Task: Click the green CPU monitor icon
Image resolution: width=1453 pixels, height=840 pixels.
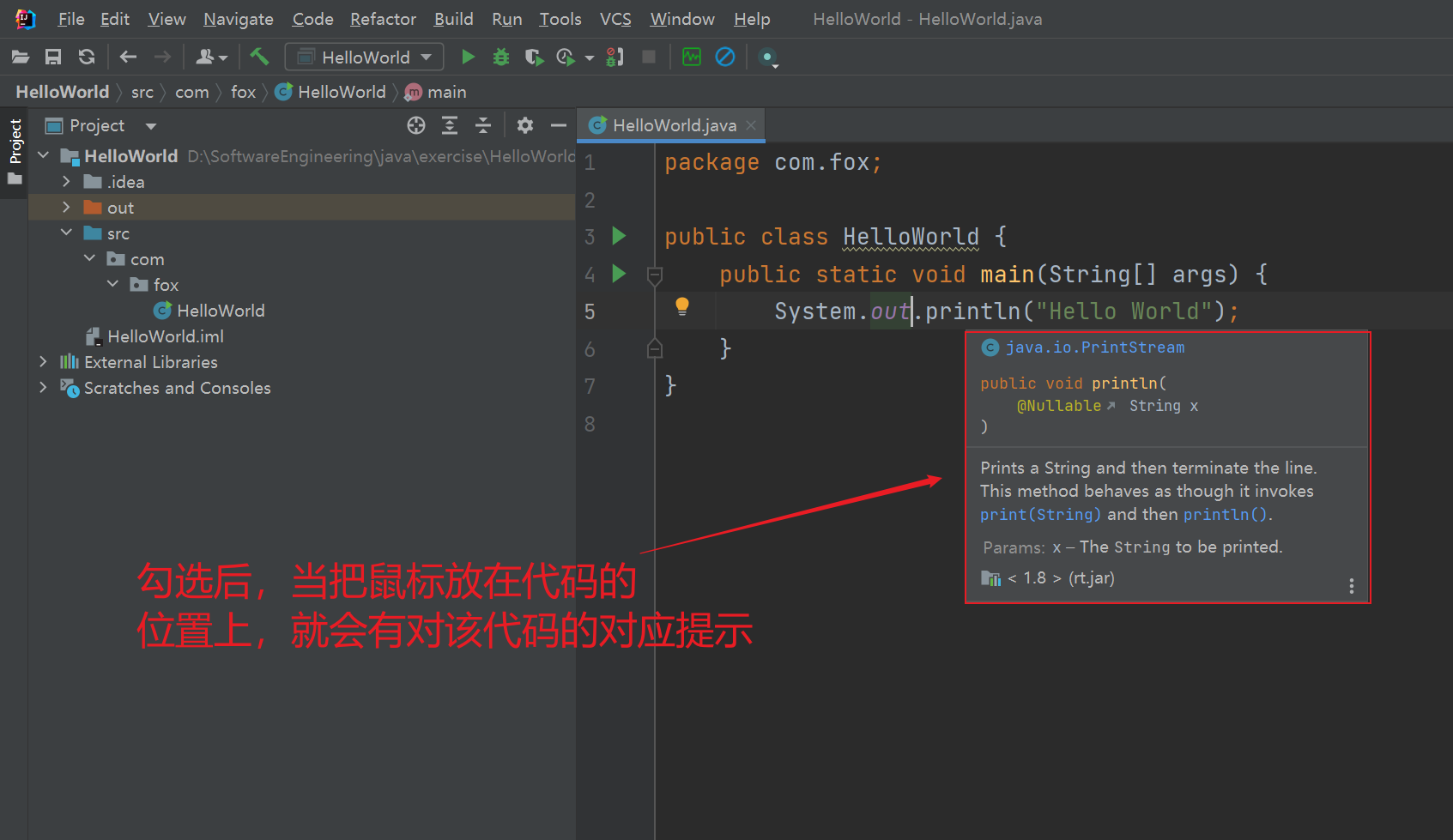Action: pos(692,57)
